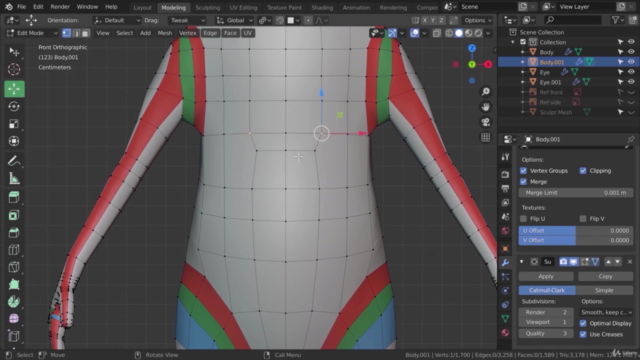The height and width of the screenshot is (360, 640).
Task: Open the Mesh menu in viewport header
Action: pyautogui.click(x=165, y=33)
